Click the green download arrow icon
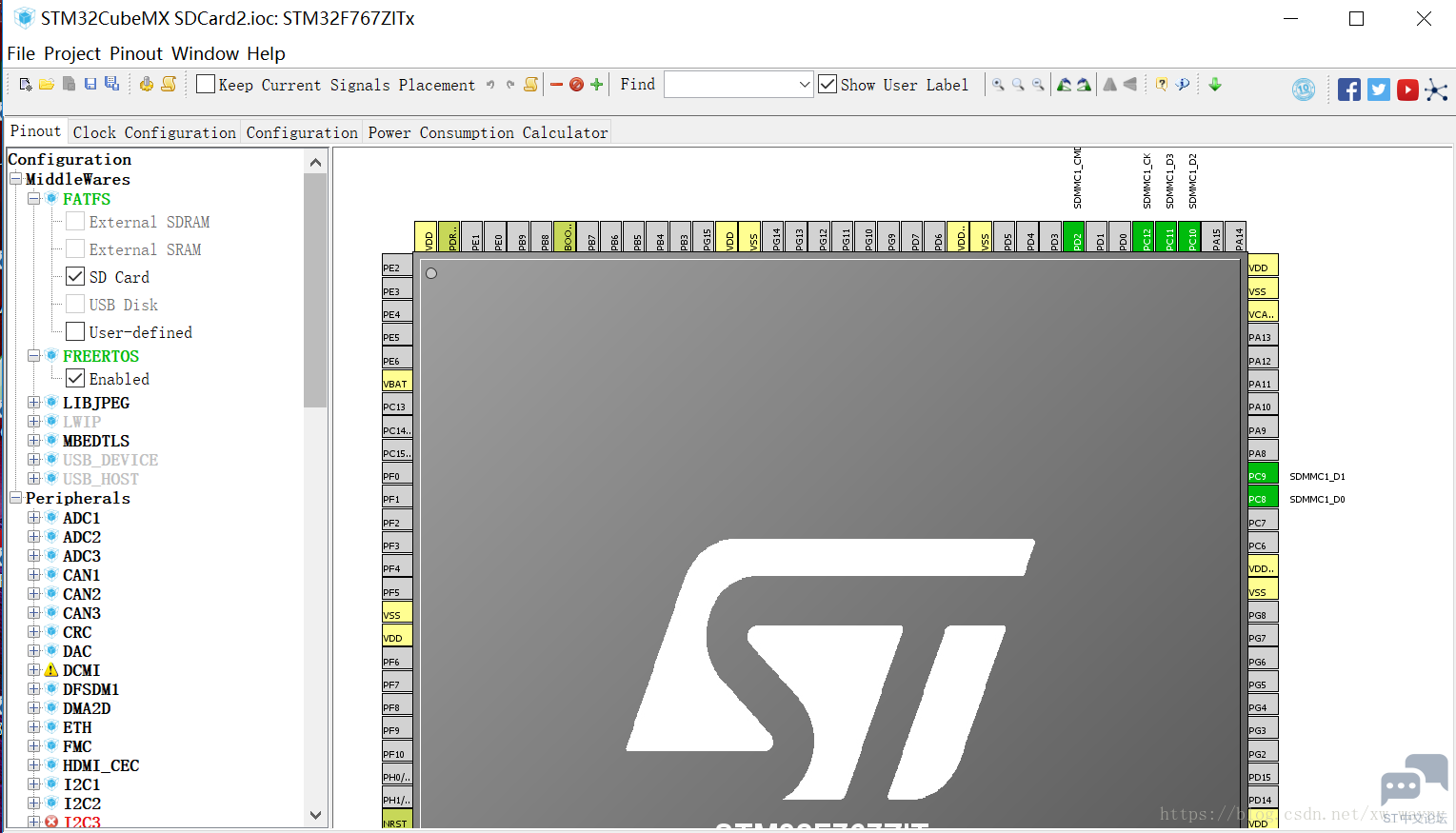This screenshot has width=1456, height=833. (x=1215, y=85)
